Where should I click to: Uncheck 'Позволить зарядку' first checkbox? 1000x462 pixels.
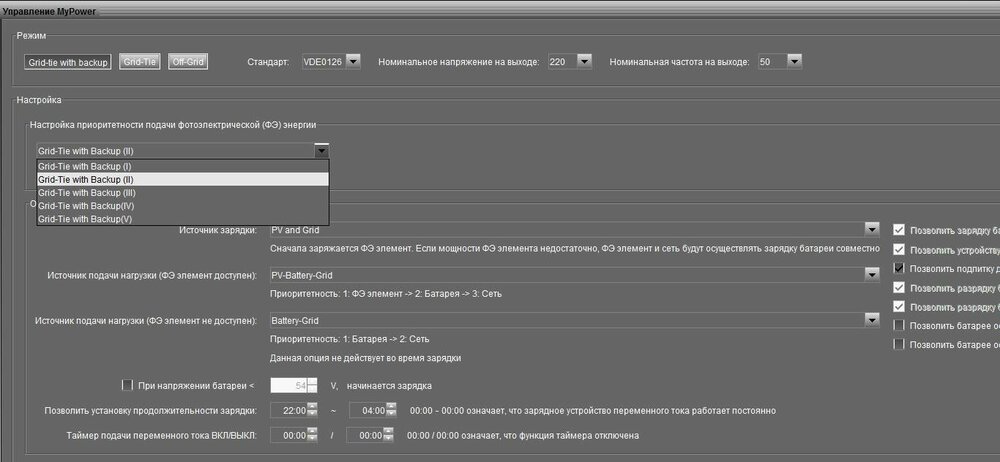899,230
